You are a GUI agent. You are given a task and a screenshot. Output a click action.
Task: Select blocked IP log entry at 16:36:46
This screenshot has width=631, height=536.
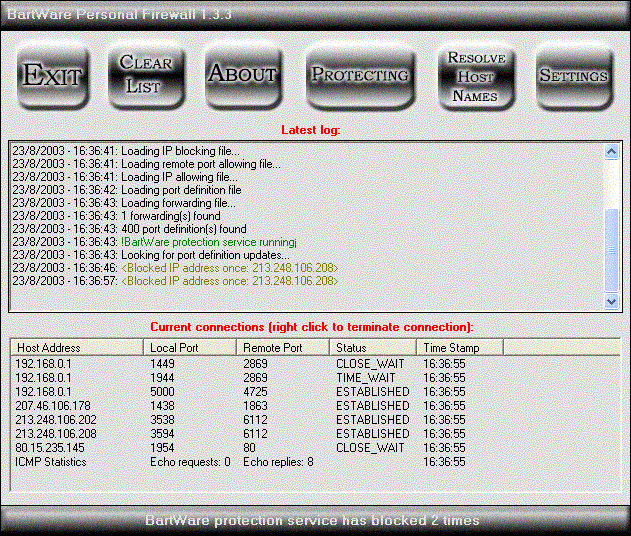[x=175, y=268]
